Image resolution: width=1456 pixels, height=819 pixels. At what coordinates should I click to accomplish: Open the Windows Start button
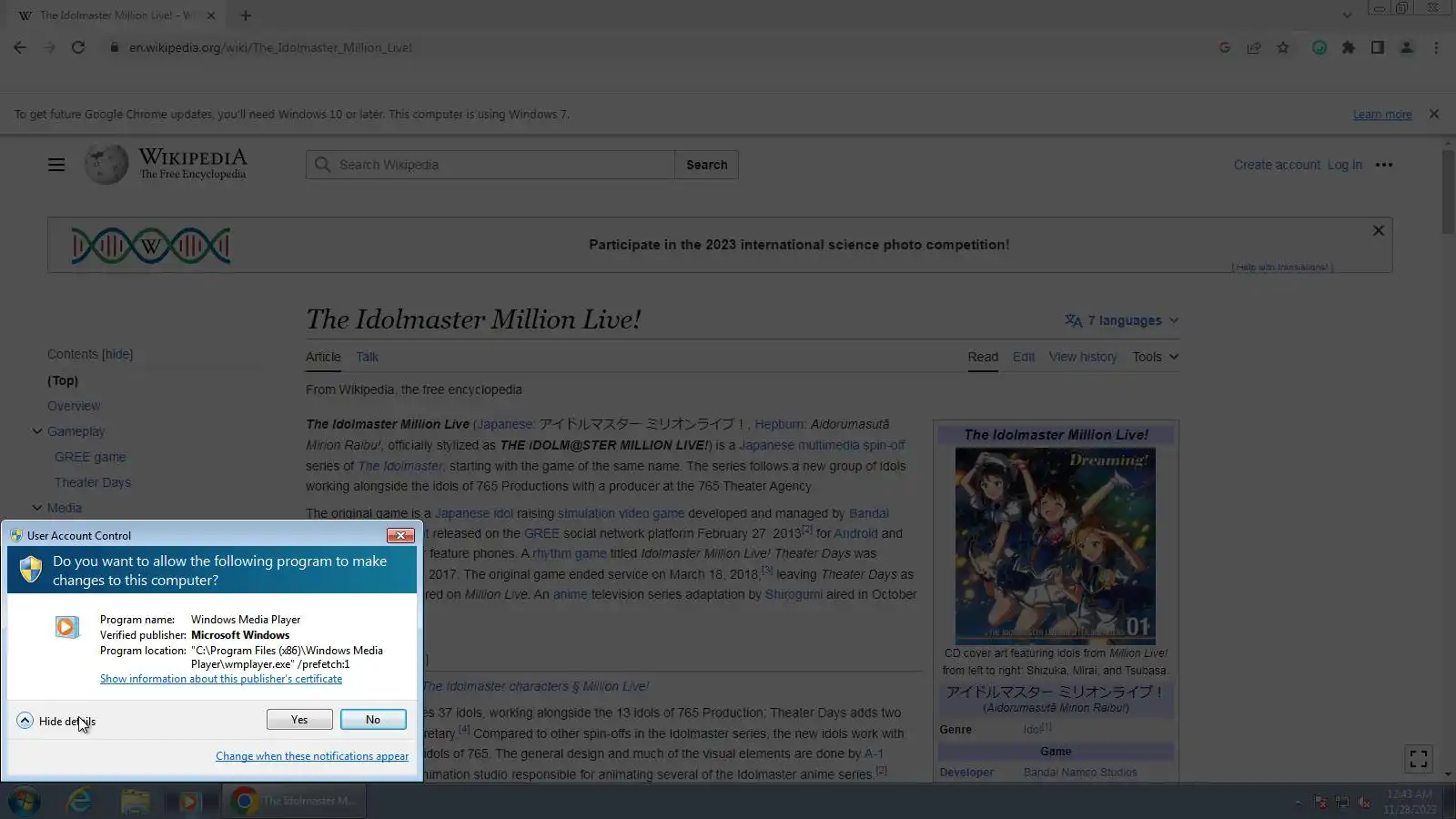point(25,801)
